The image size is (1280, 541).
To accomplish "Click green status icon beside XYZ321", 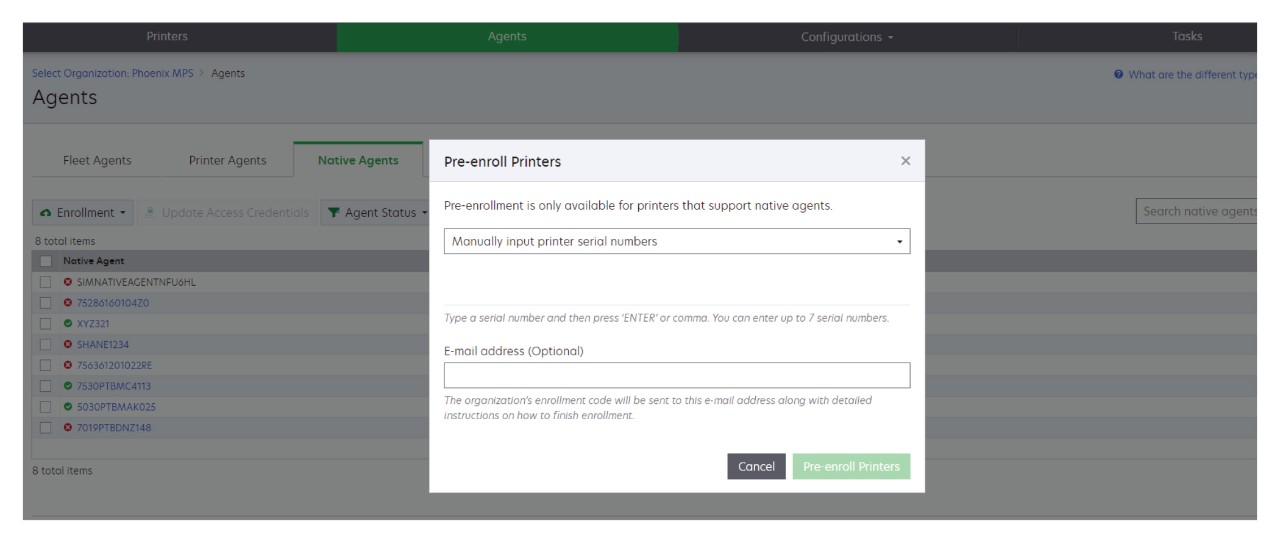I will 68,324.
